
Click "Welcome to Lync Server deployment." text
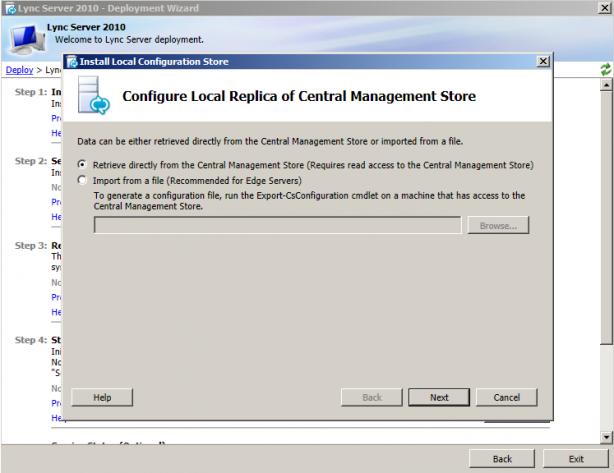pos(129,40)
